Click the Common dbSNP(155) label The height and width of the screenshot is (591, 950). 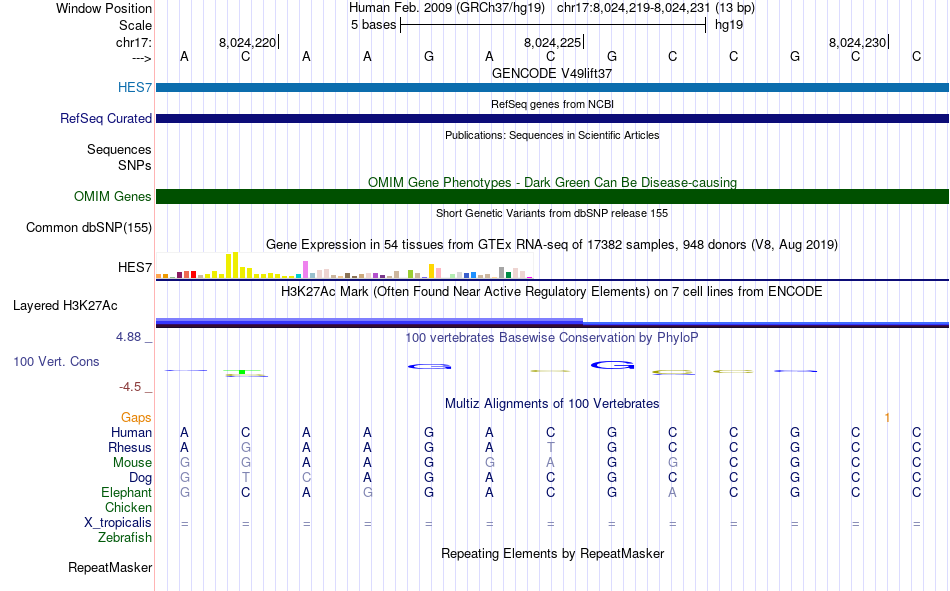click(x=88, y=227)
